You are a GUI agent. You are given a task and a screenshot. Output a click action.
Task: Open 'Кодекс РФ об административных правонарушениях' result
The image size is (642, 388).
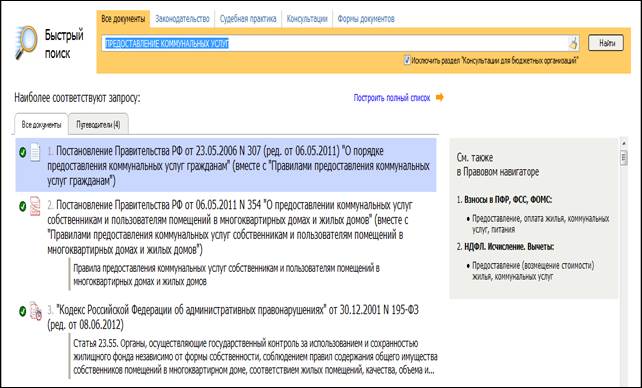tap(233, 317)
